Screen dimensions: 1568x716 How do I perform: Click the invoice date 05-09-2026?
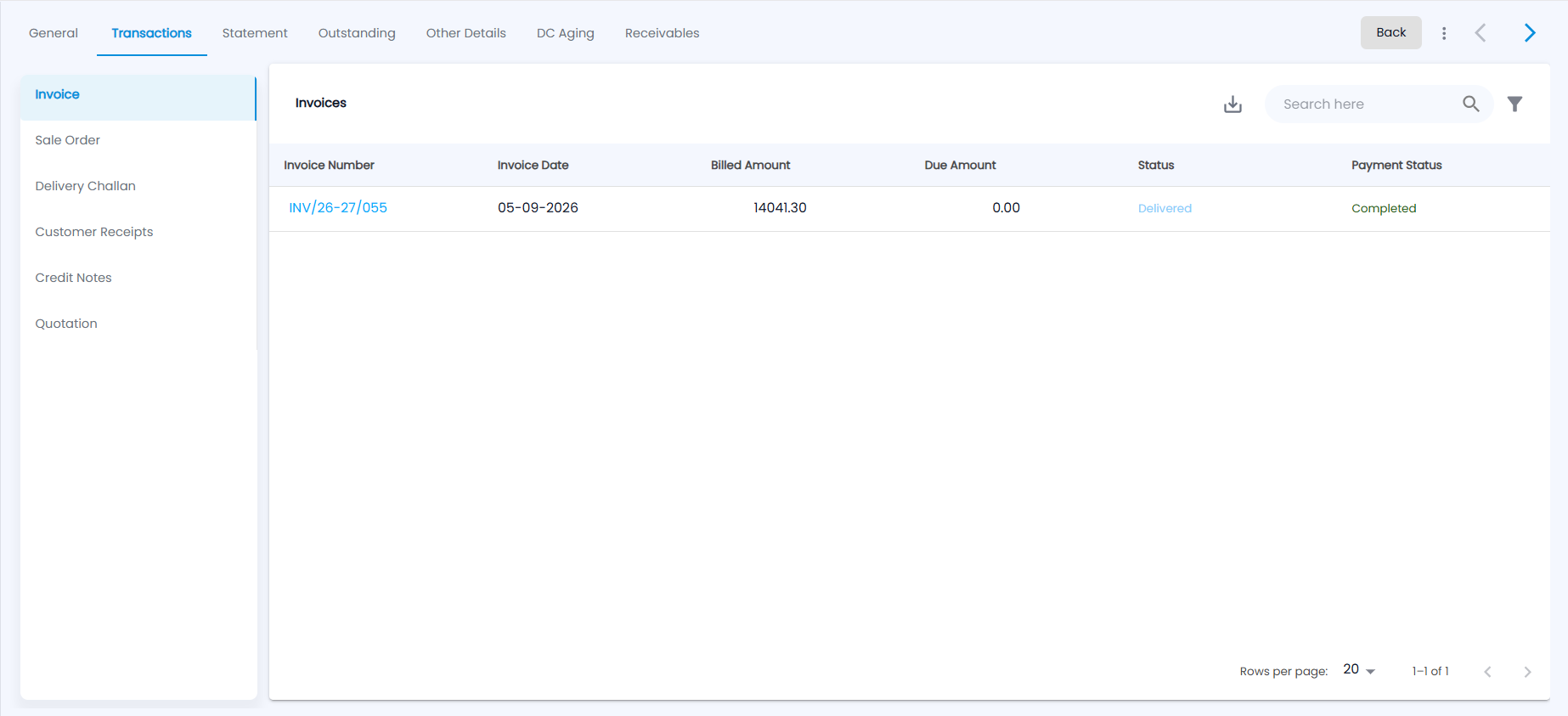538,208
